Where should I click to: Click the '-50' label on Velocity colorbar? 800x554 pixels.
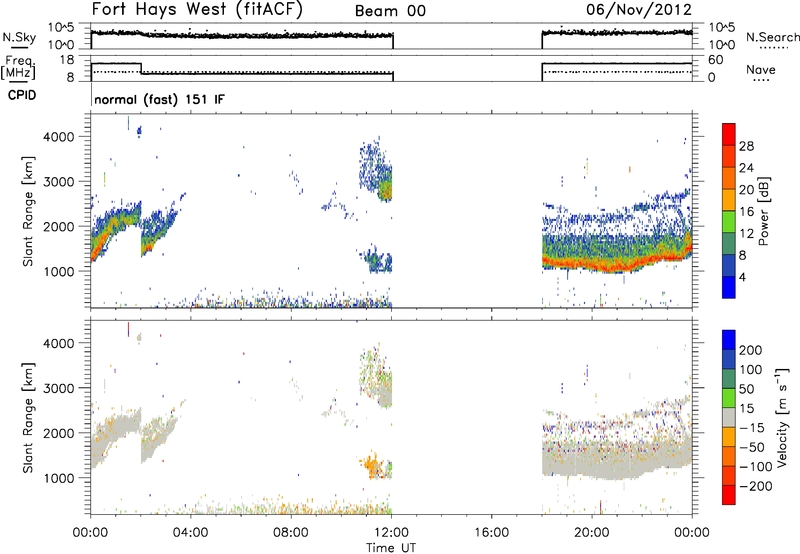tap(752, 447)
